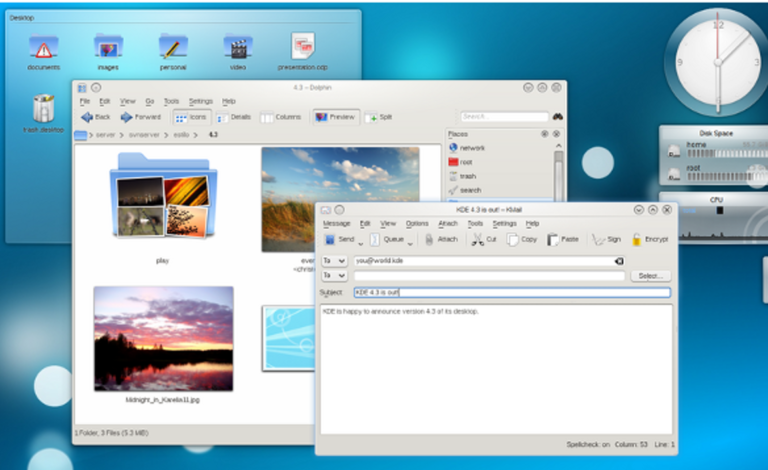The image size is (768, 470).
Task: Select the network entry in Places
Action: (471, 147)
